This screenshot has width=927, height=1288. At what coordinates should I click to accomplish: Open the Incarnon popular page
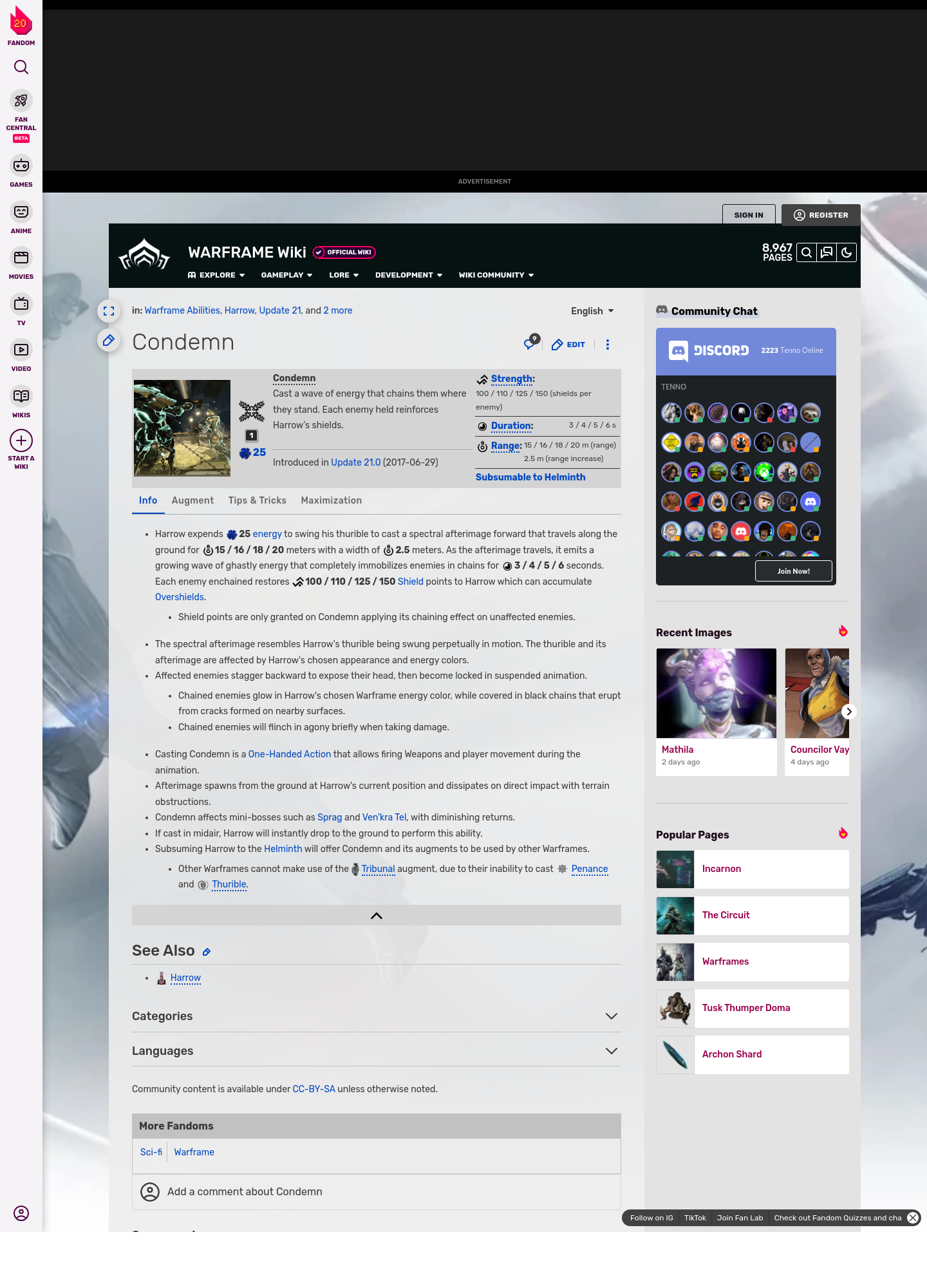(x=753, y=869)
